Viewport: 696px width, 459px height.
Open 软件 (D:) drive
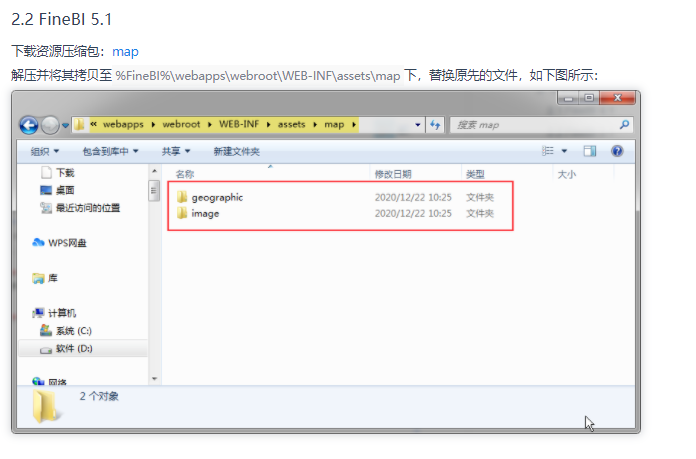[74, 348]
